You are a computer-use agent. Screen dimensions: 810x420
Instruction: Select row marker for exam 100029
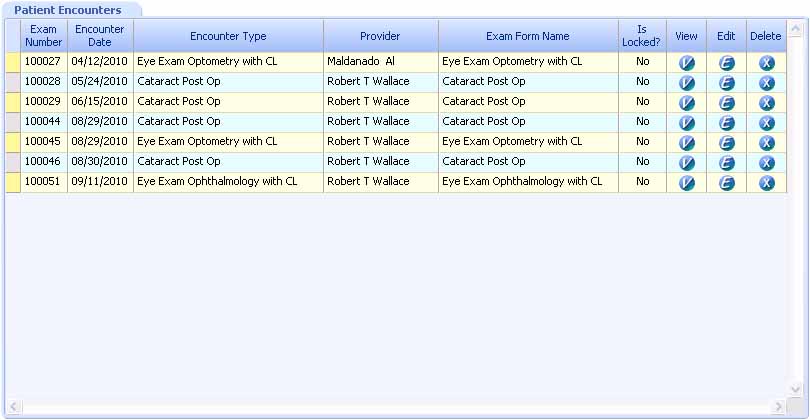13,102
